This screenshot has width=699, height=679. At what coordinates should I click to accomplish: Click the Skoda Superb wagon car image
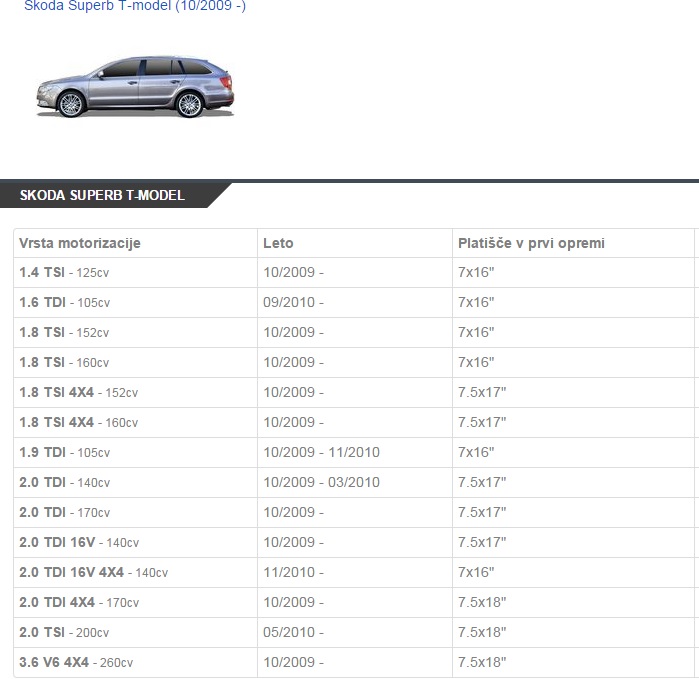[x=136, y=87]
